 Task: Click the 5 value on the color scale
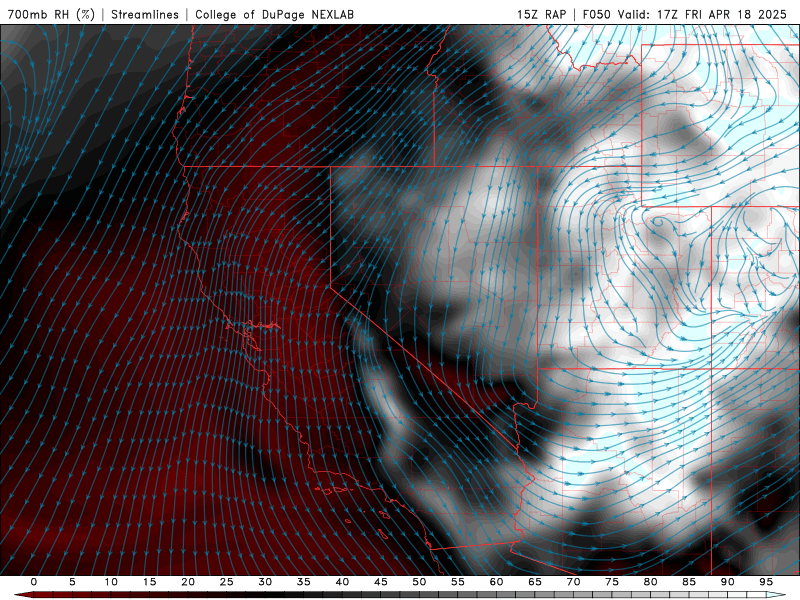72,582
